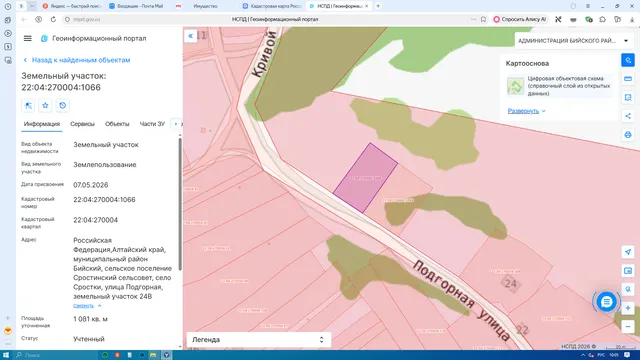640x360 pixels.
Task: Select the Цифровая объектовая схема basemap thumbnail
Action: [515, 86]
